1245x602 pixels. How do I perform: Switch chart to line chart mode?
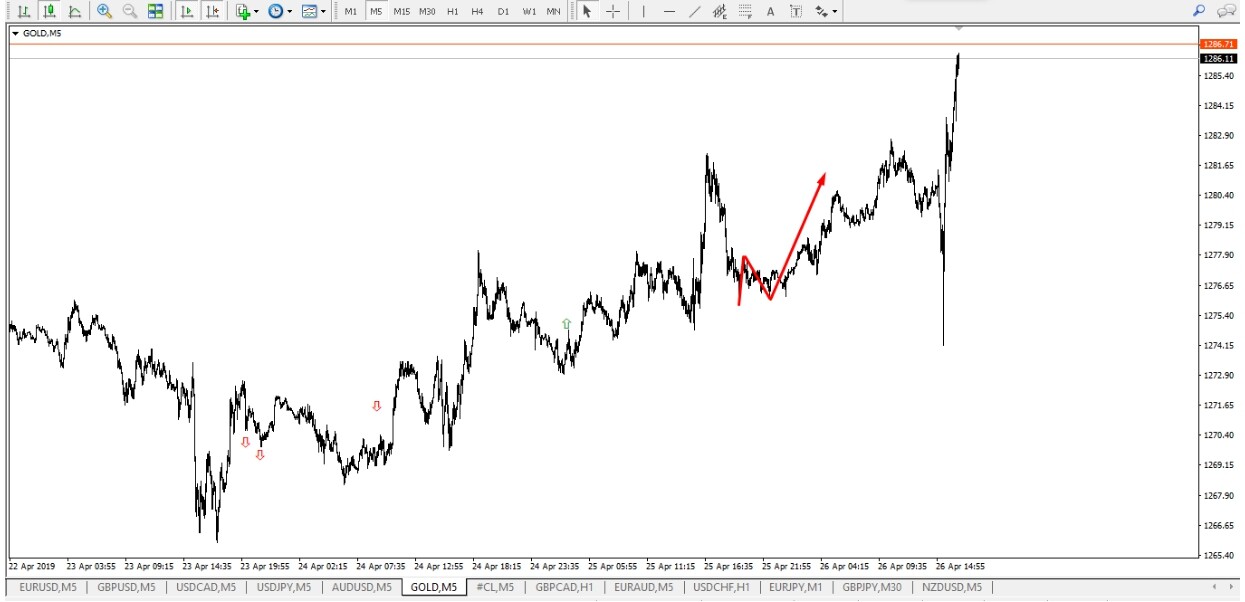74,11
